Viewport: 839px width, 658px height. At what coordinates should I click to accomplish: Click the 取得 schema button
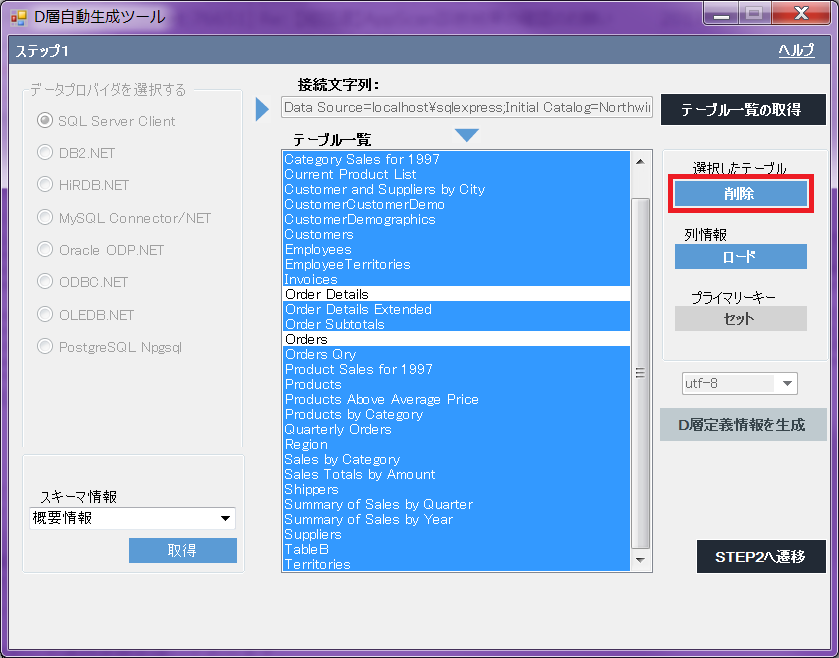point(182,551)
